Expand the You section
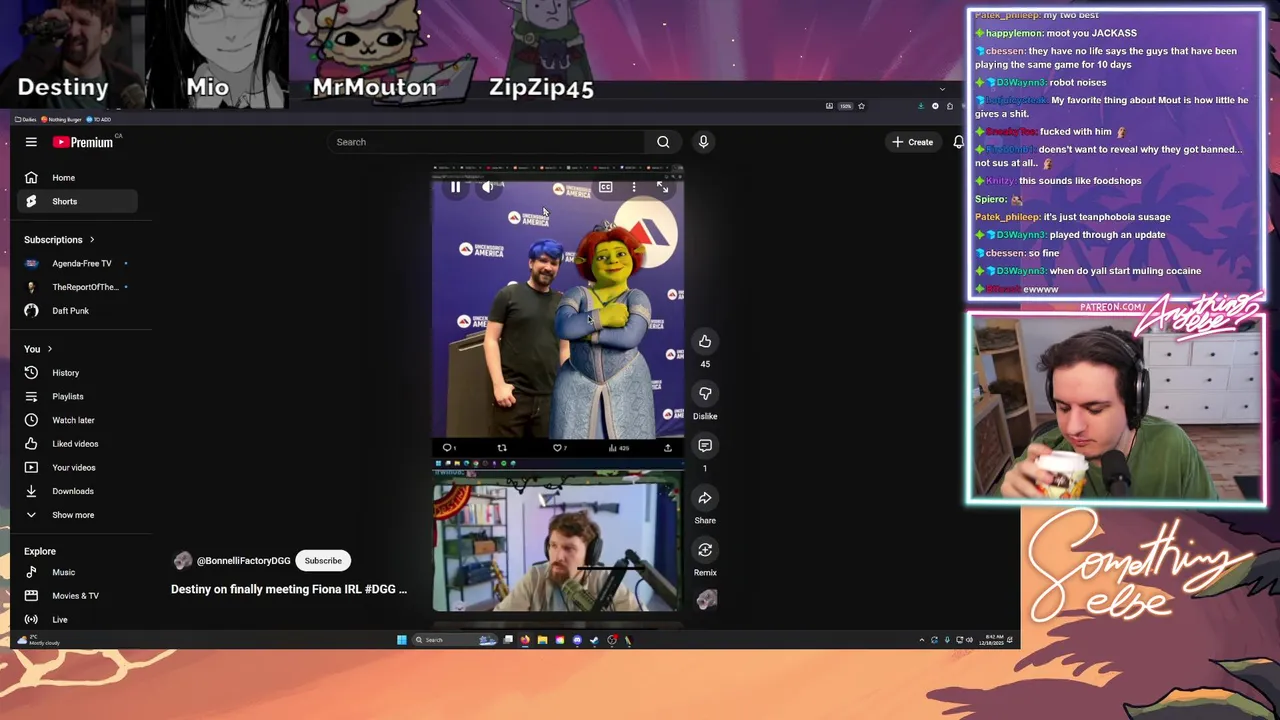The width and height of the screenshot is (1280, 720). click(38, 349)
